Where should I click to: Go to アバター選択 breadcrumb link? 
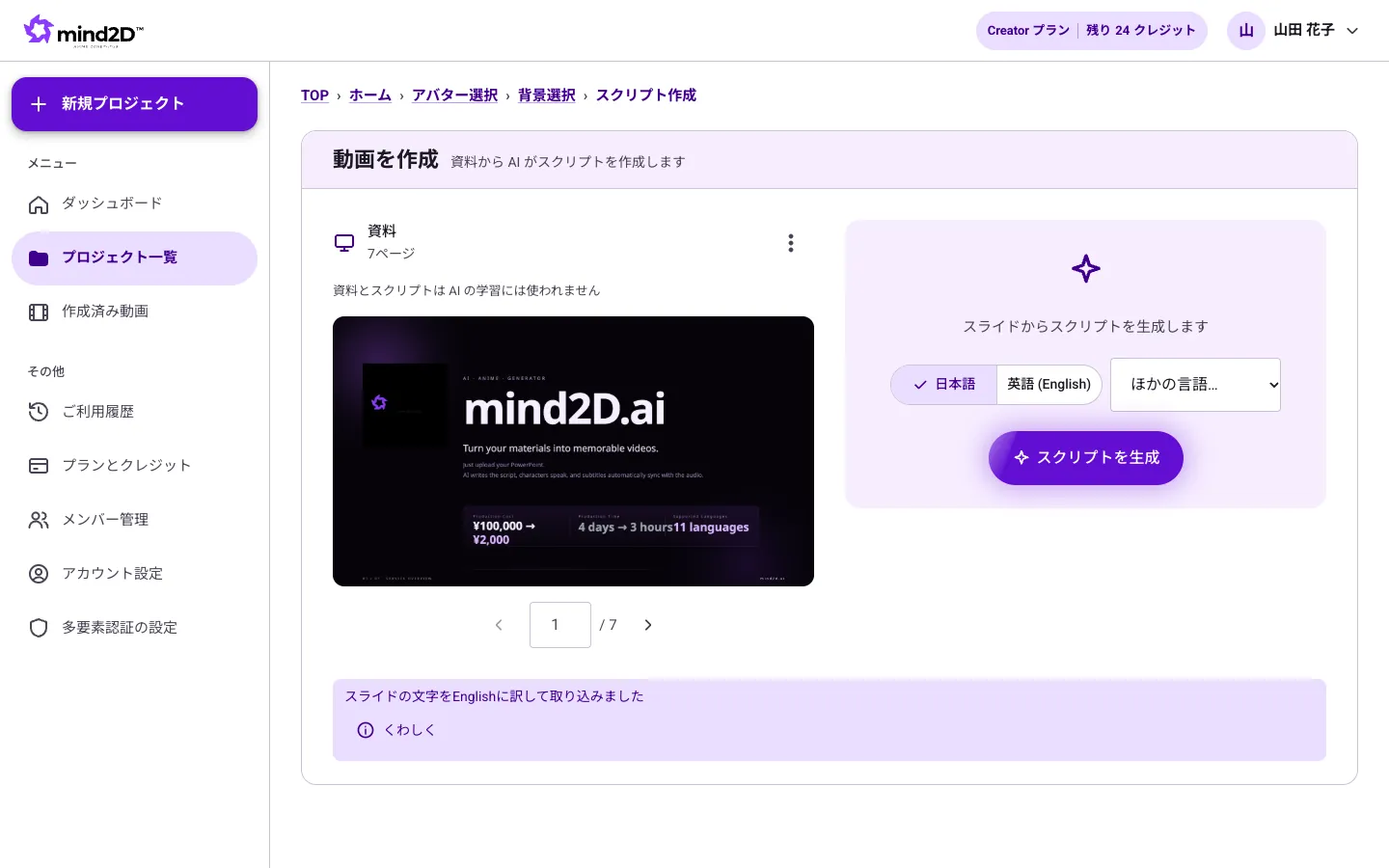455,95
